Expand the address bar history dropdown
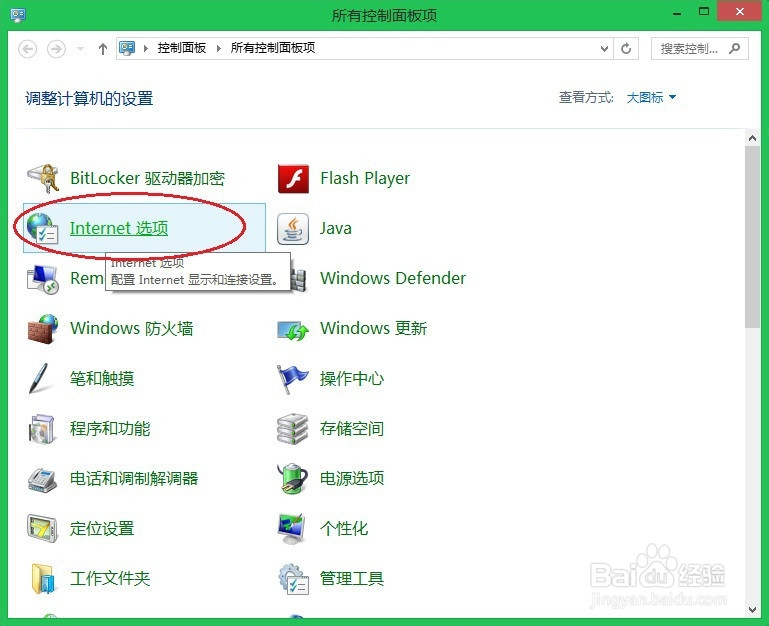This screenshot has height=626, width=769. click(x=605, y=49)
